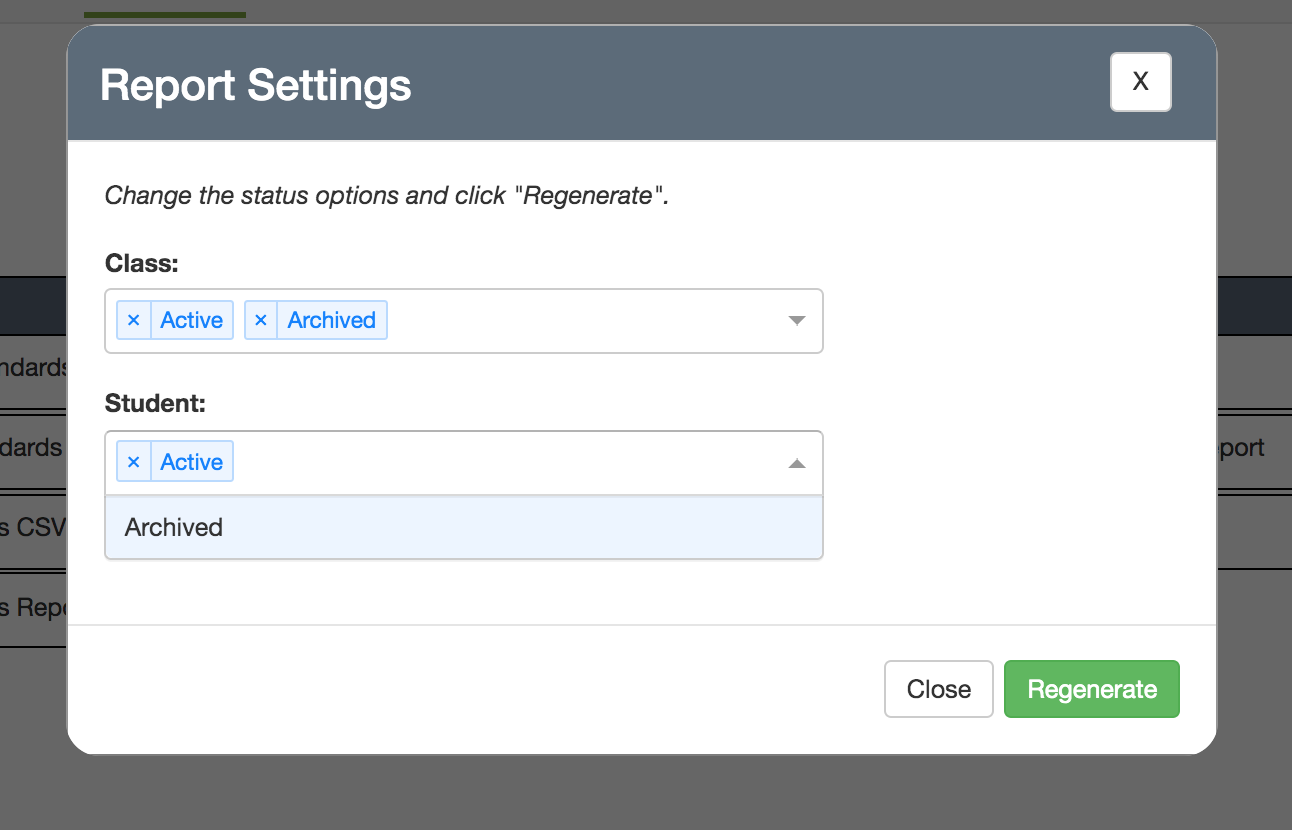Expand the Class status dropdown arrow
The width and height of the screenshot is (1292, 830).
coord(796,321)
